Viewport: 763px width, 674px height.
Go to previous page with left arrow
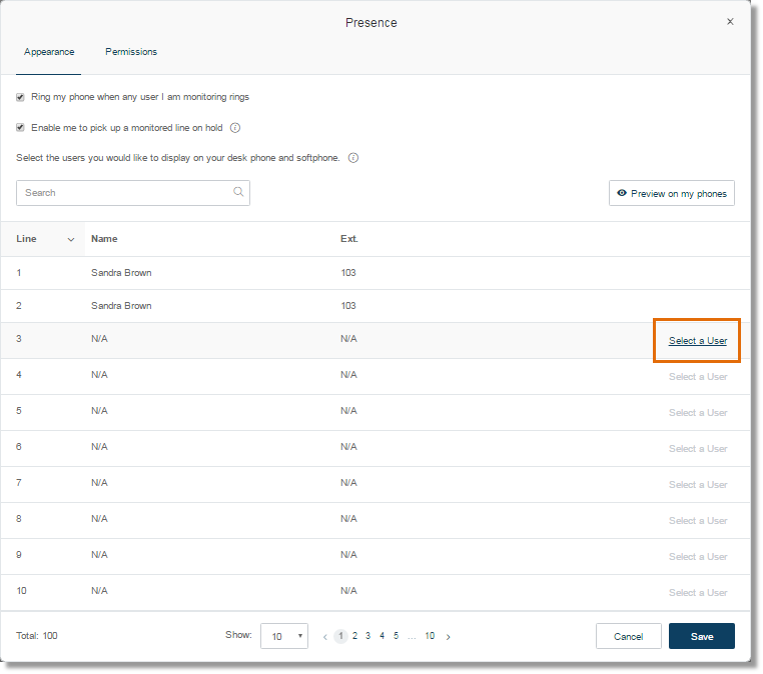[325, 637]
